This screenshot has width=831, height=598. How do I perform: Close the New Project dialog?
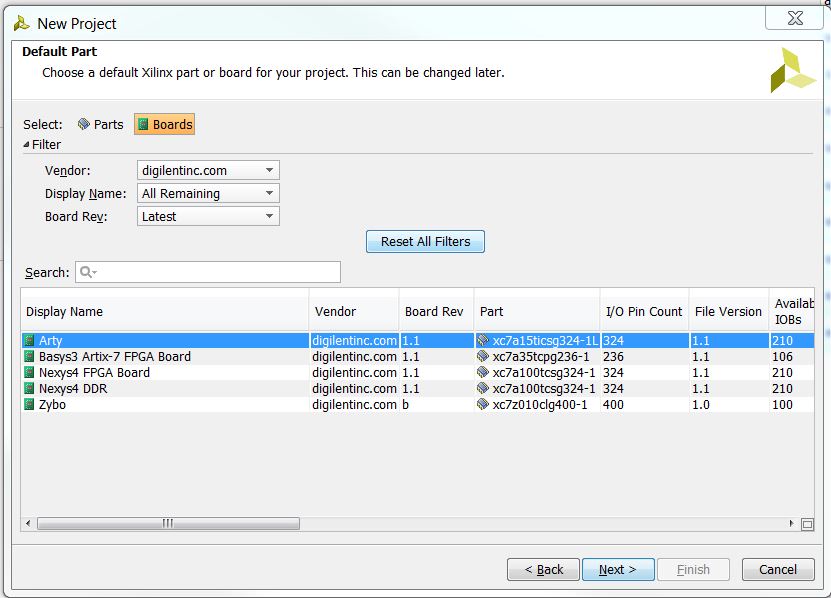[x=794, y=19]
